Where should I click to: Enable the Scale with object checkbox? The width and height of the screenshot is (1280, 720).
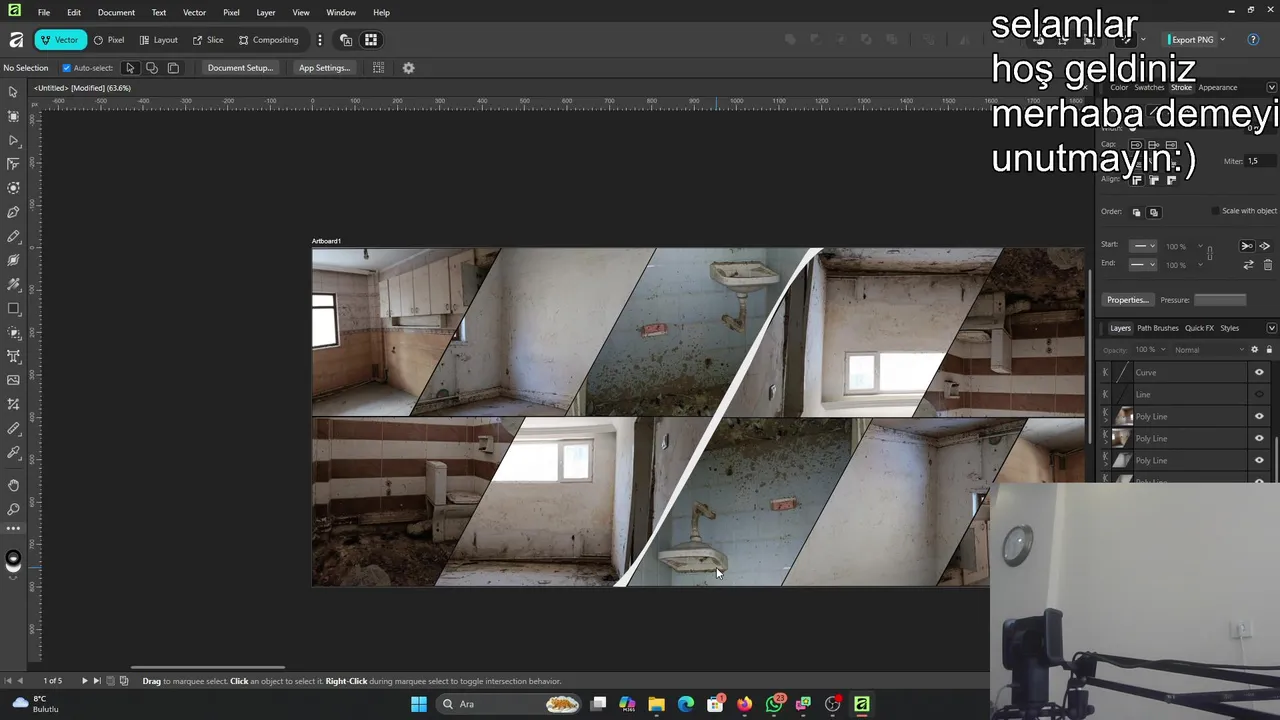tap(1216, 211)
